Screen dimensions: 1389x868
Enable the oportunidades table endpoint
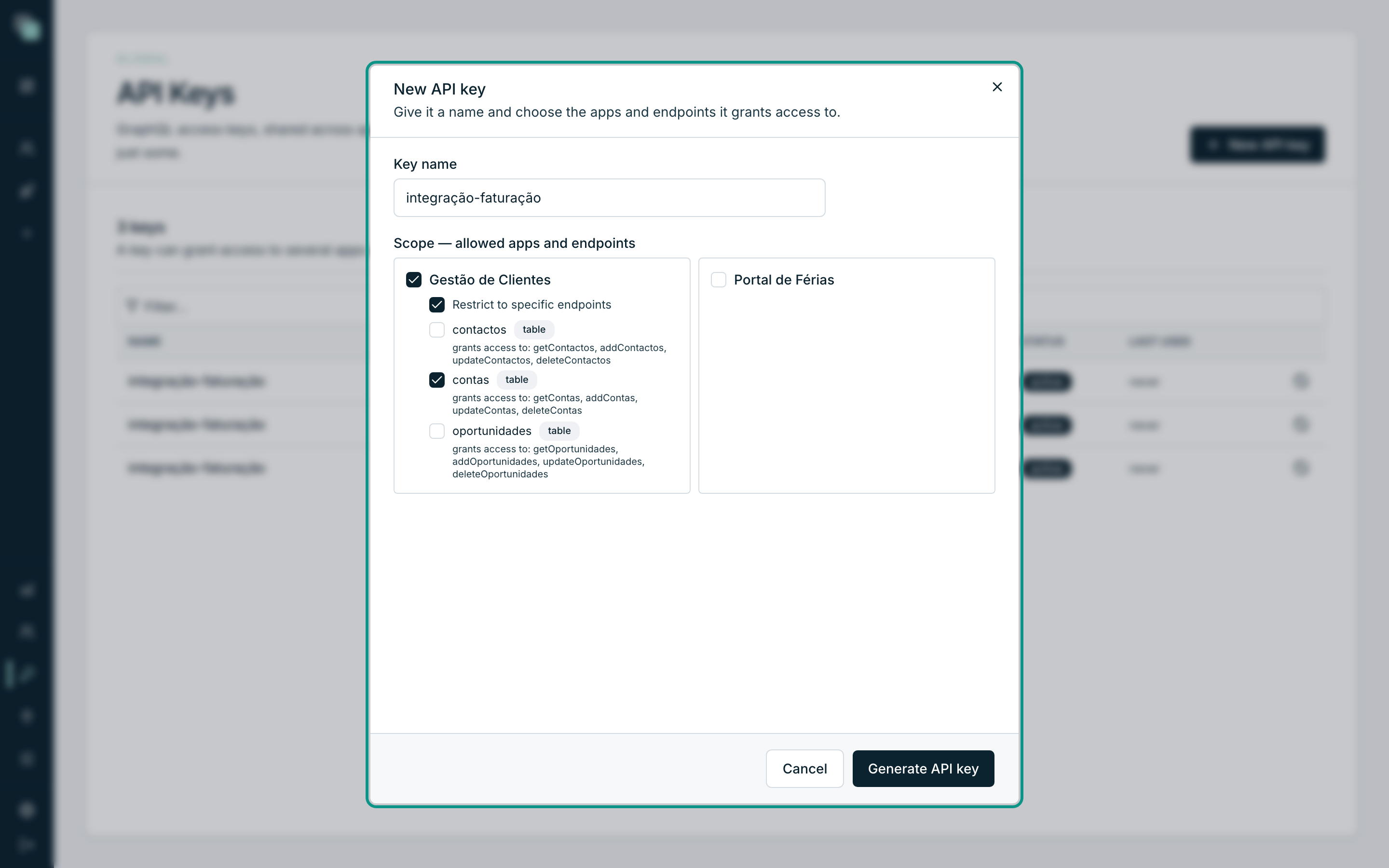[437, 431]
